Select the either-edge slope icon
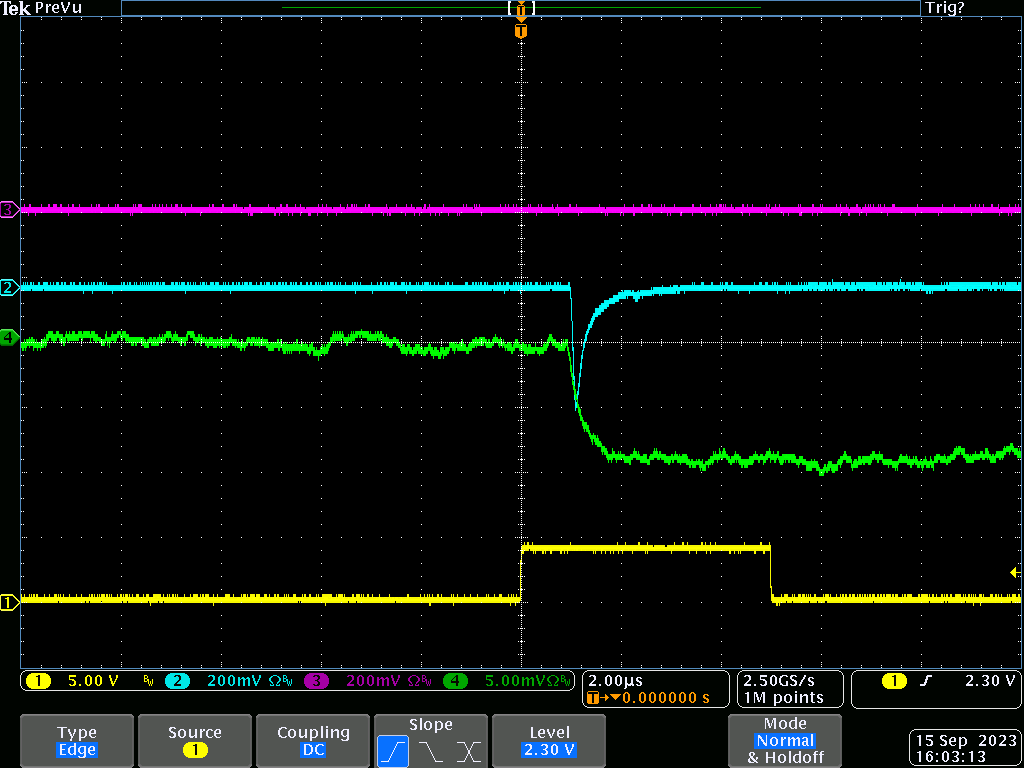The image size is (1024, 768). pos(469,751)
